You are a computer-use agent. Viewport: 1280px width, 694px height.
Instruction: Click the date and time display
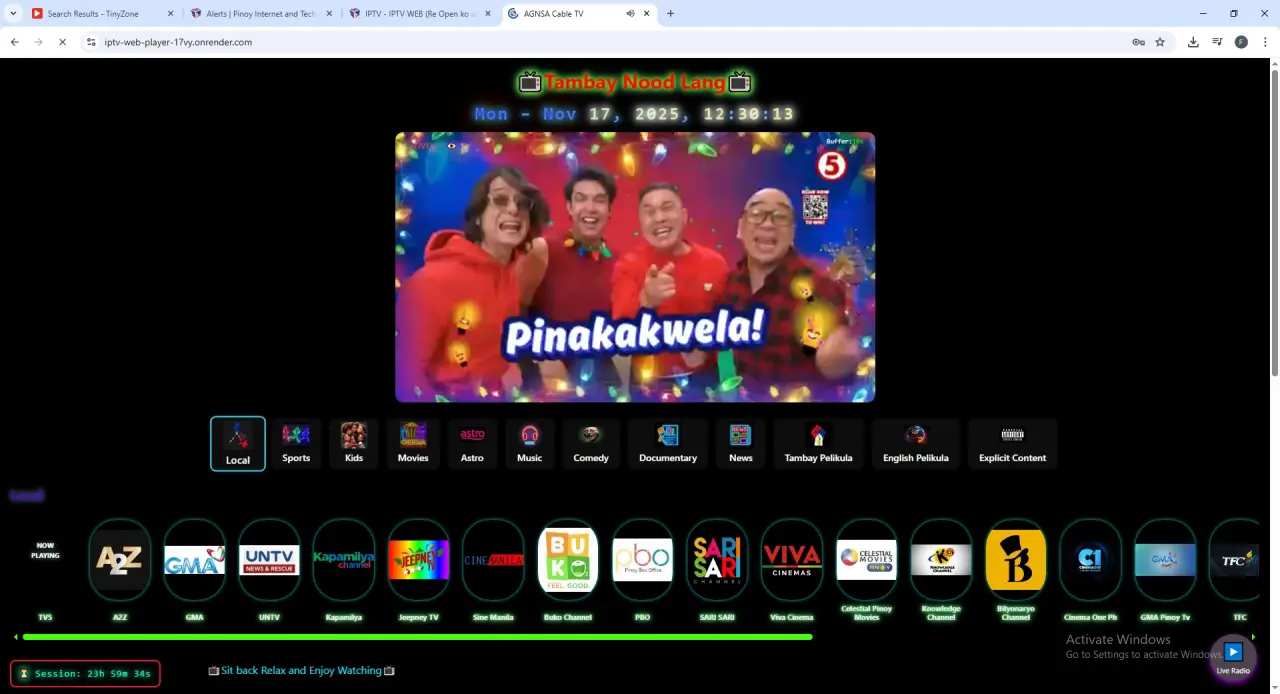click(x=634, y=114)
